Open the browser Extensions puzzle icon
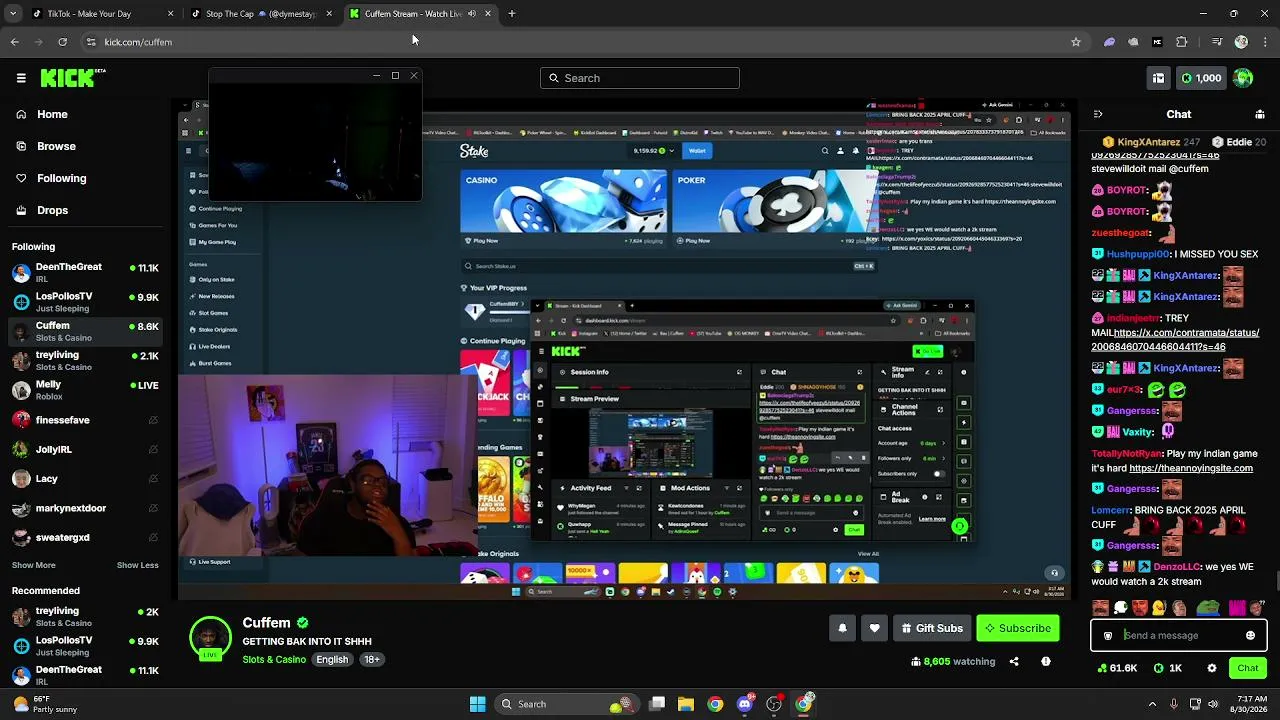The image size is (1280, 720). point(1182,42)
